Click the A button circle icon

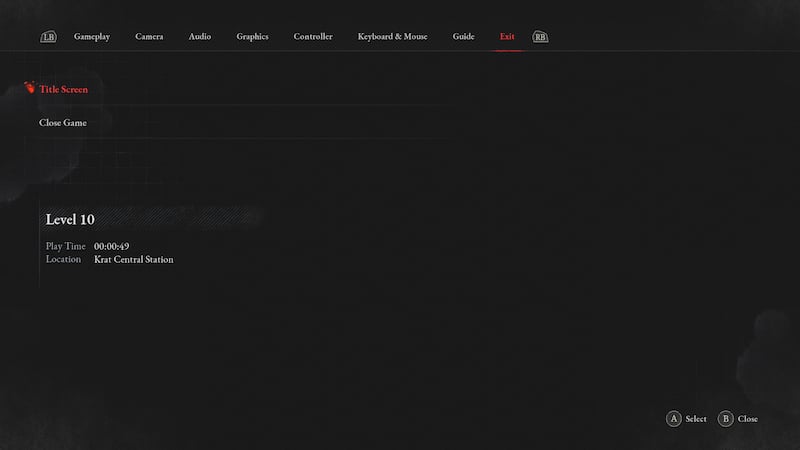pyautogui.click(x=674, y=419)
